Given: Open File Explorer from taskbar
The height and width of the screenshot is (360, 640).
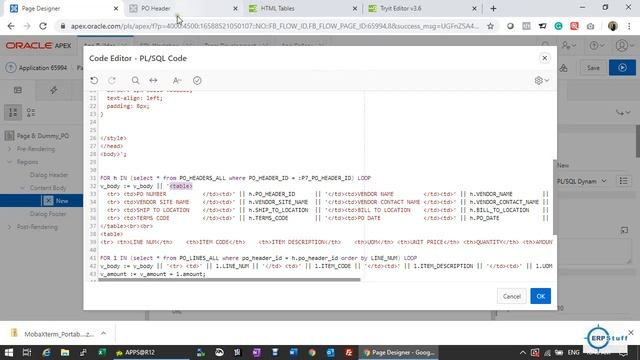Looking at the screenshot, I should 65,352.
